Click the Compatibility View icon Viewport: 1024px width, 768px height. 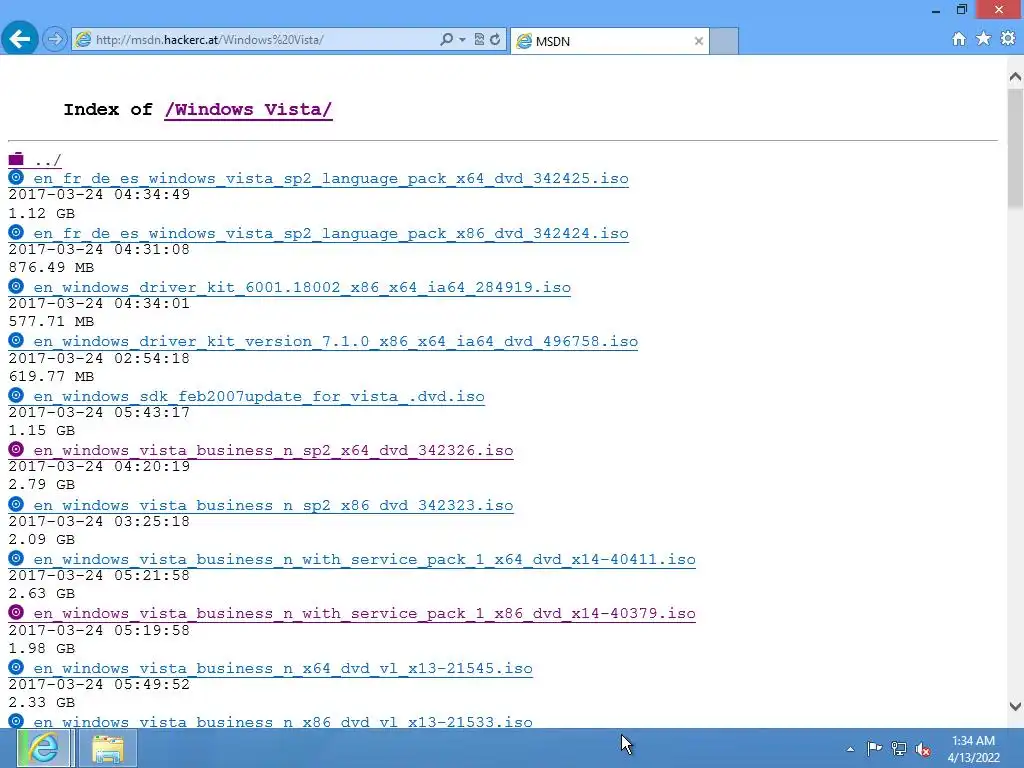(479, 40)
